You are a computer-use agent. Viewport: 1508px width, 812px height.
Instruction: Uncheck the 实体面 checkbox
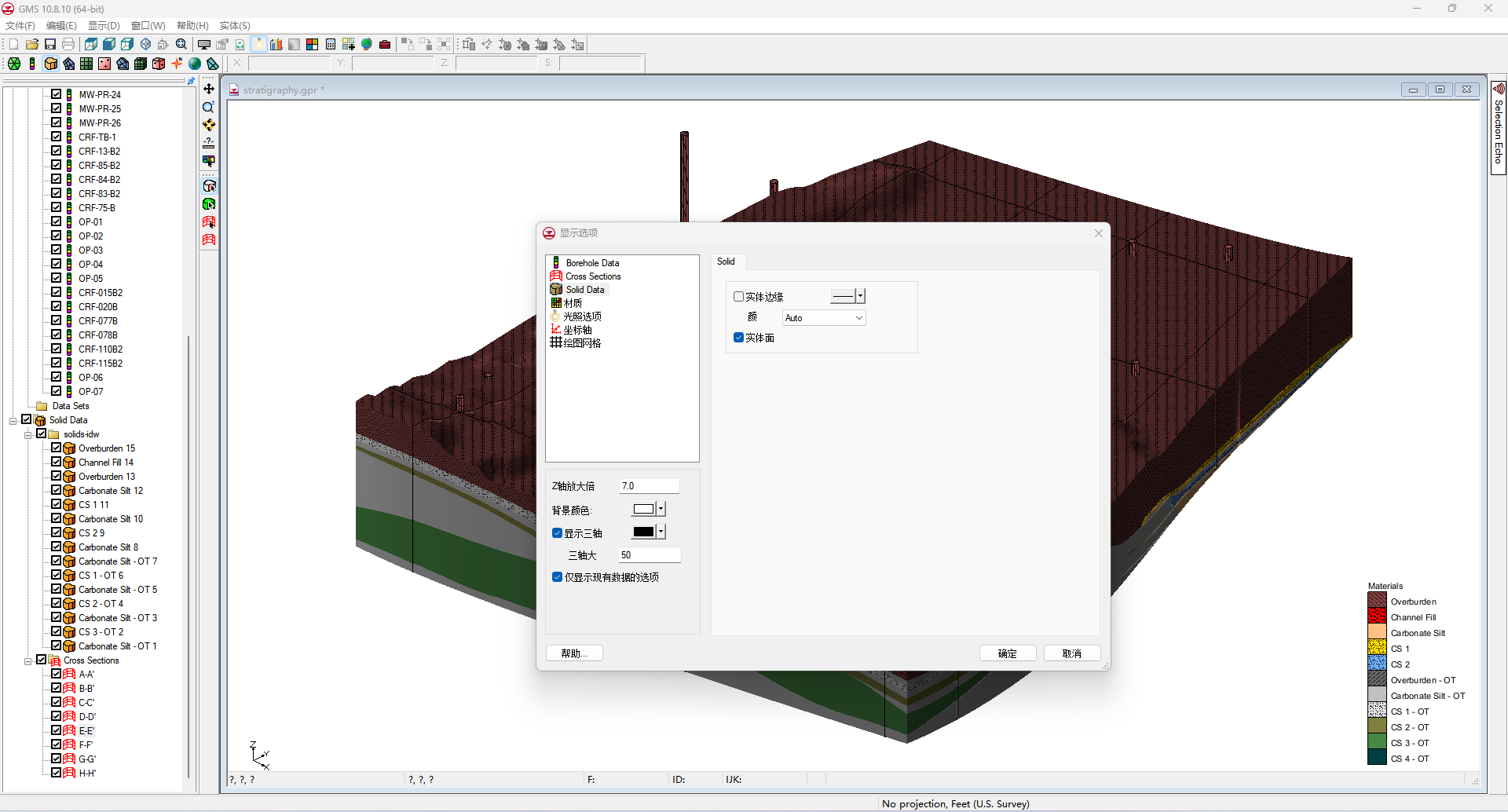coord(738,338)
